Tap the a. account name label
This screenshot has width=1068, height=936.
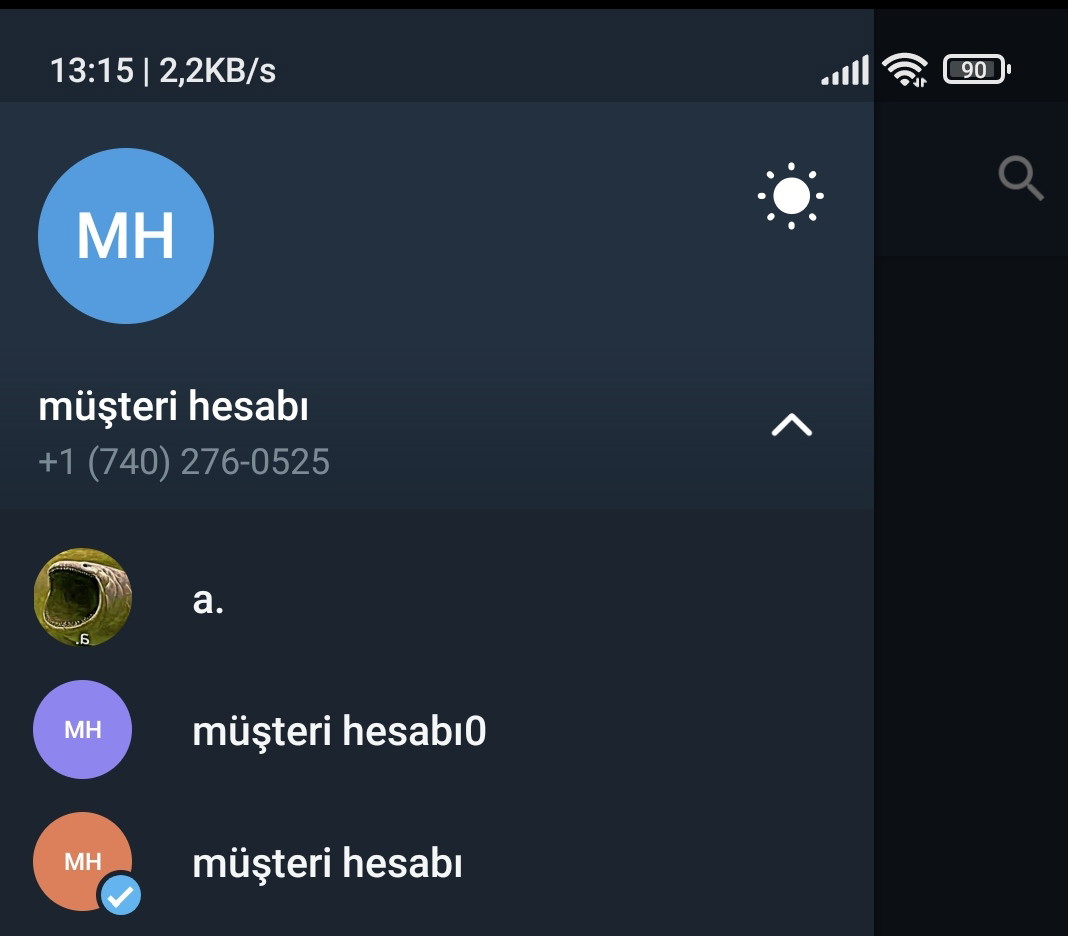[208, 600]
